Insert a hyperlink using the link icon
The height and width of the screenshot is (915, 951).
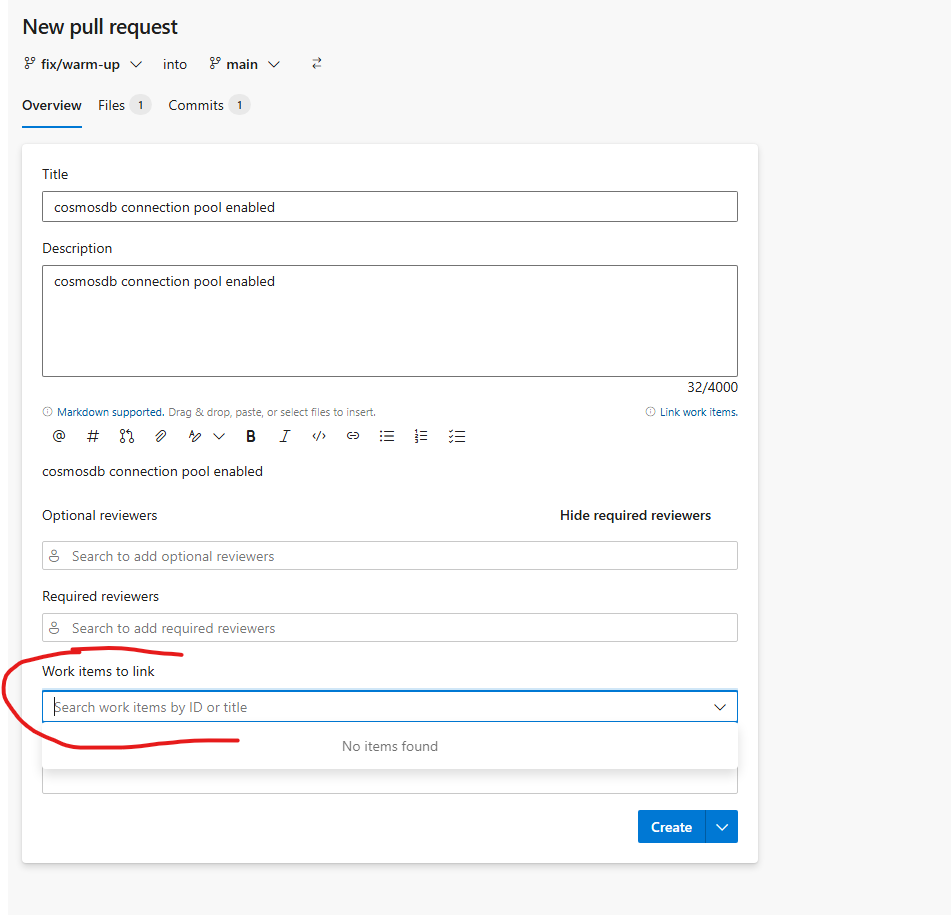[x=352, y=435]
